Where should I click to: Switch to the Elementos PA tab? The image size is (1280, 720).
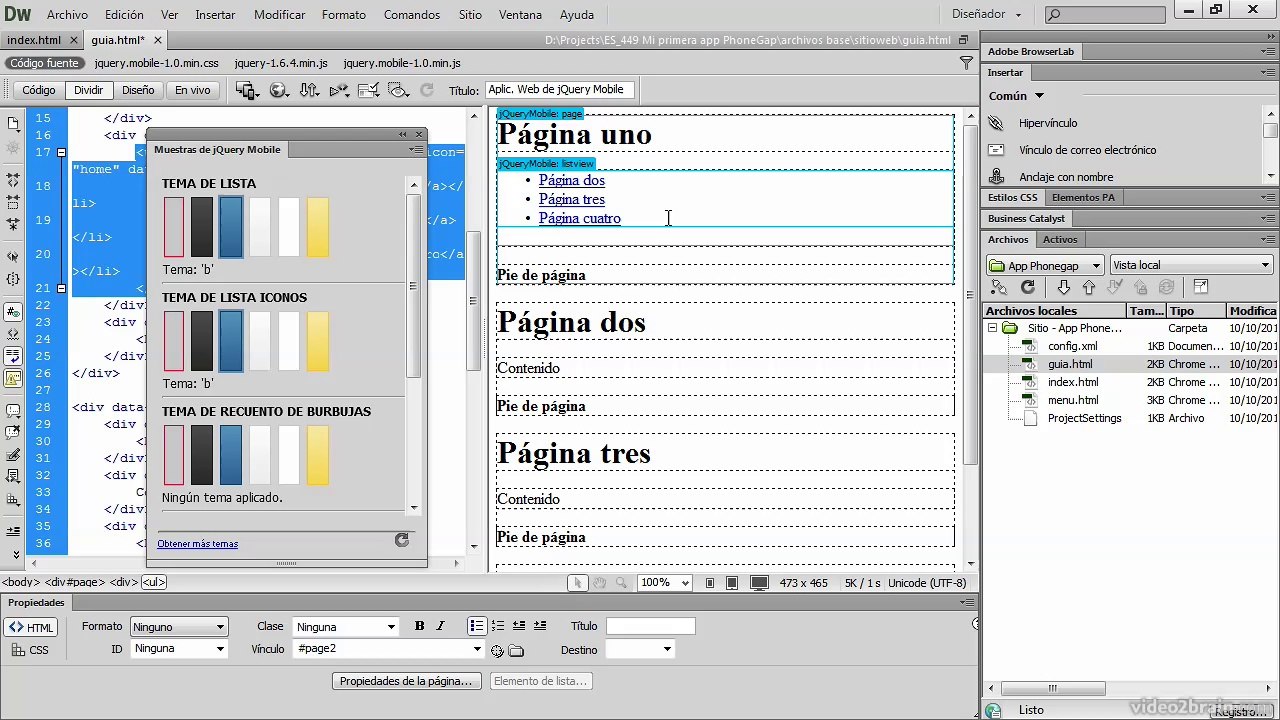1083,197
